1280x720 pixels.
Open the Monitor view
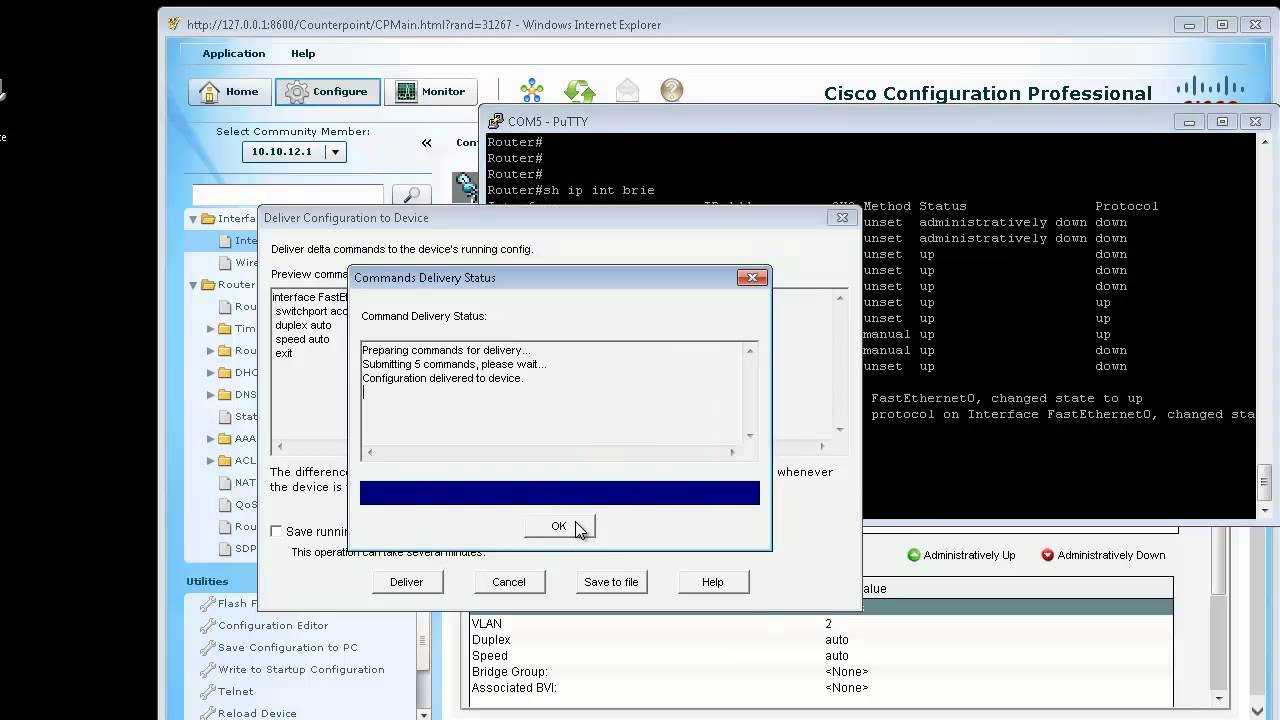point(431,91)
